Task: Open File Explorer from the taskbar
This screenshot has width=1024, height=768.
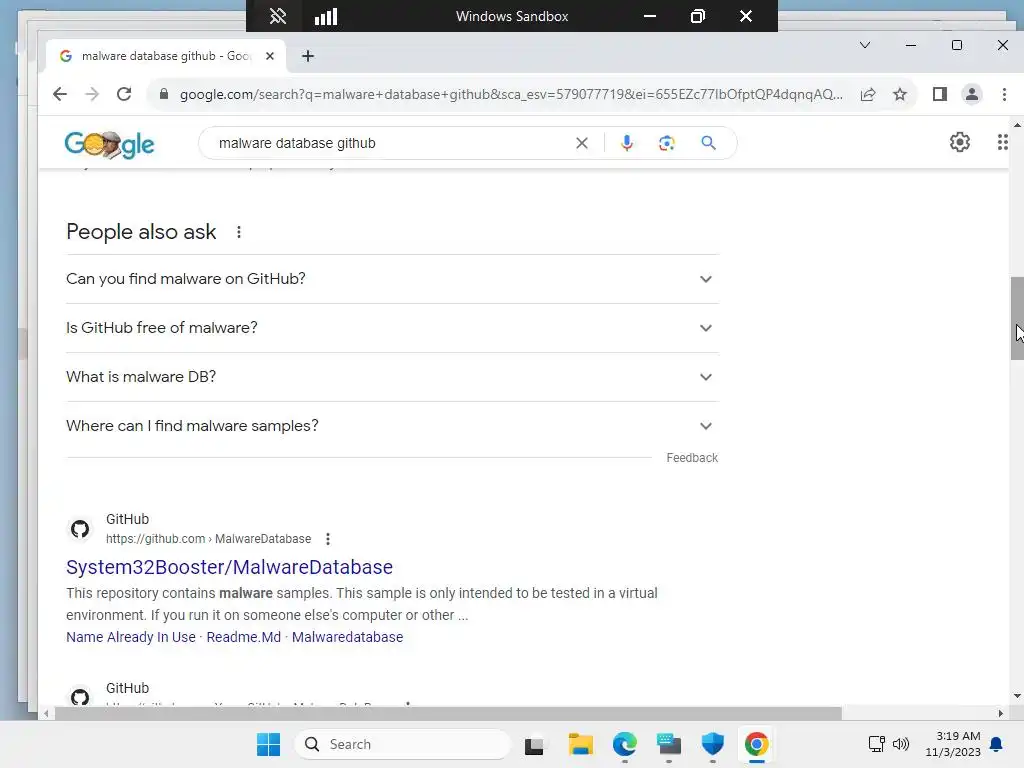Action: (580, 744)
